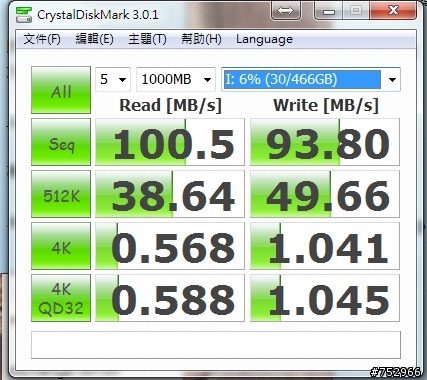This screenshot has width=427, height=380.
Task: Open the test count dropdown showing 5
Action: click(113, 79)
